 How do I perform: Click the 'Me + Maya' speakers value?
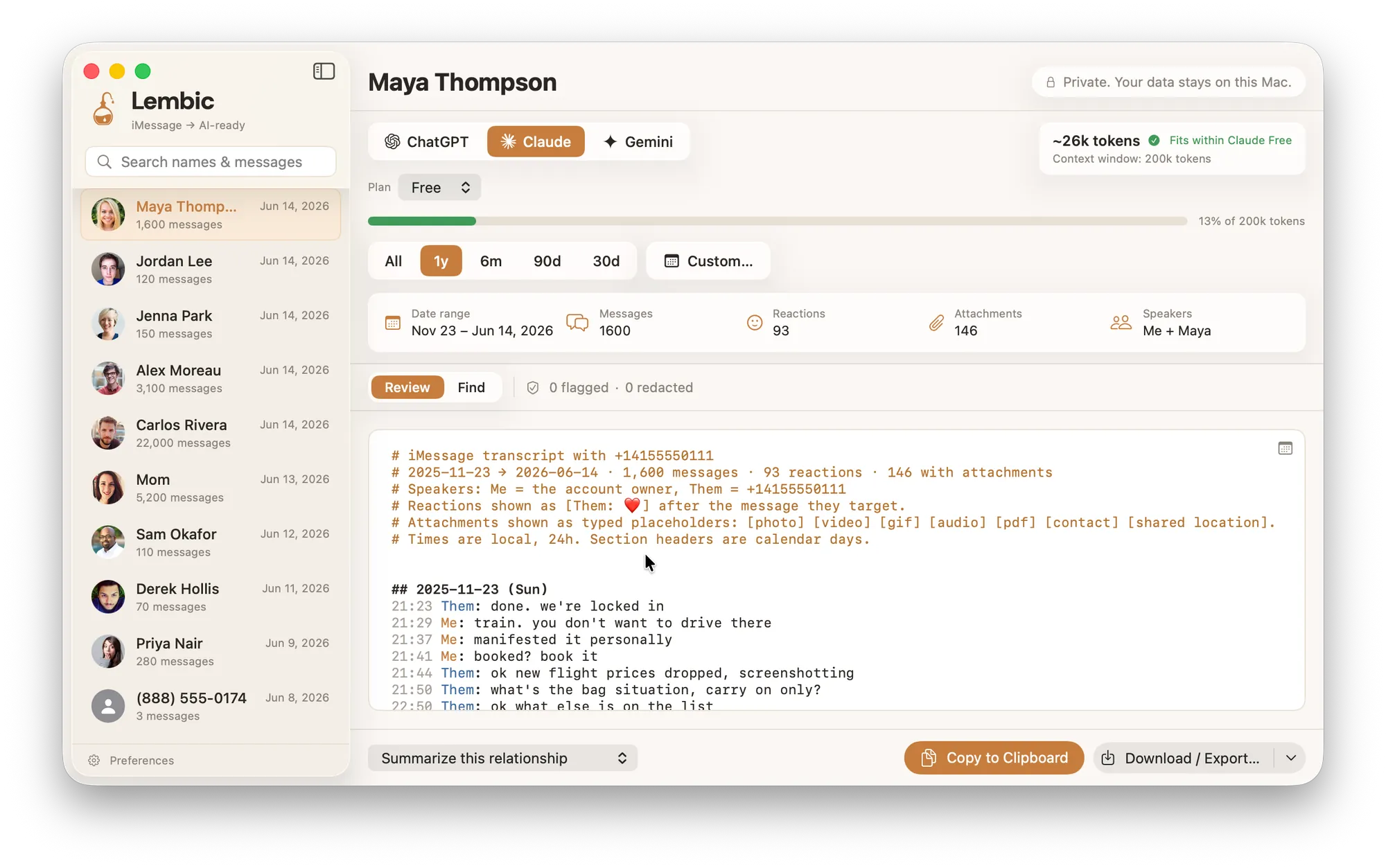(1177, 331)
